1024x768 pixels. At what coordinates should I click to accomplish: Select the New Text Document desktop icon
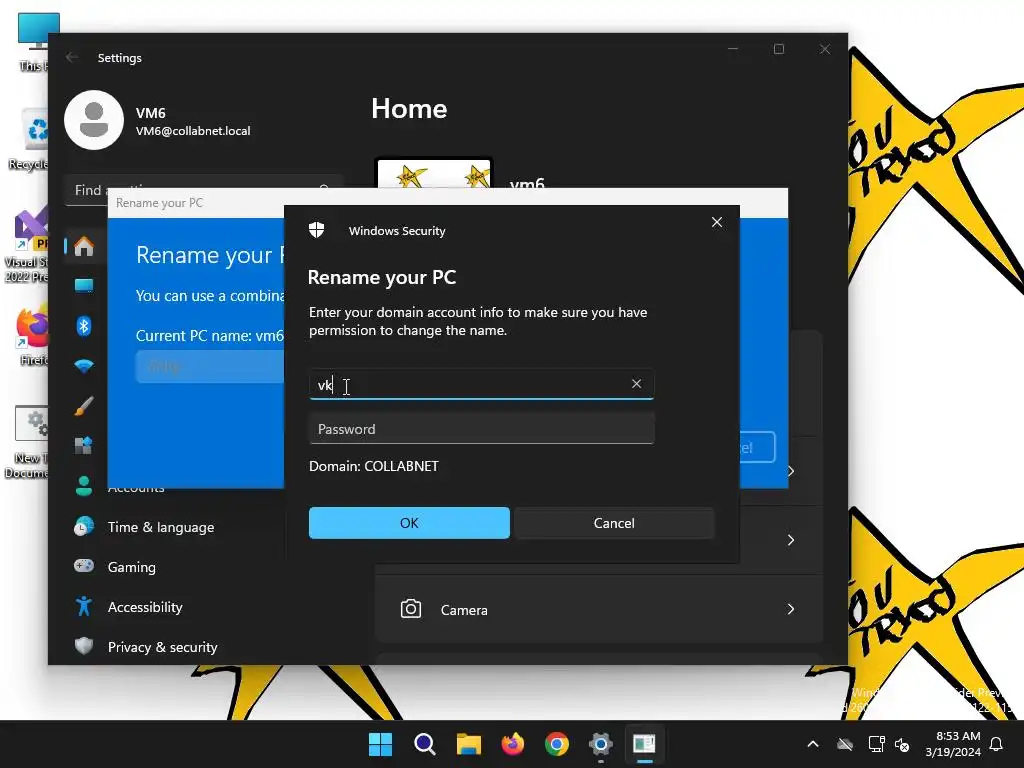tap(25, 442)
